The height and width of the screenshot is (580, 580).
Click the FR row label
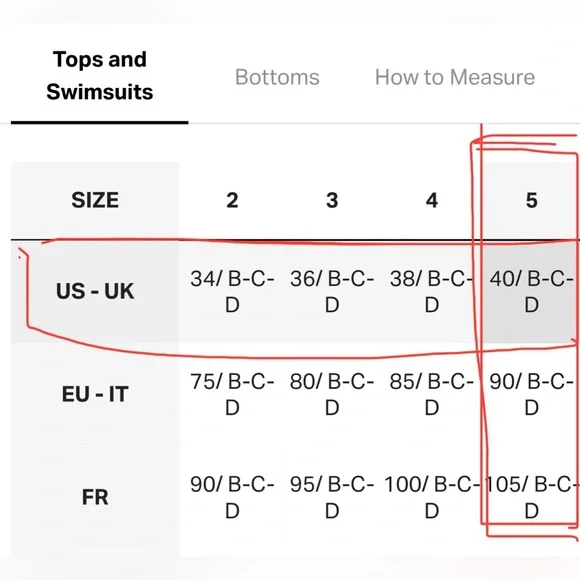(95, 497)
